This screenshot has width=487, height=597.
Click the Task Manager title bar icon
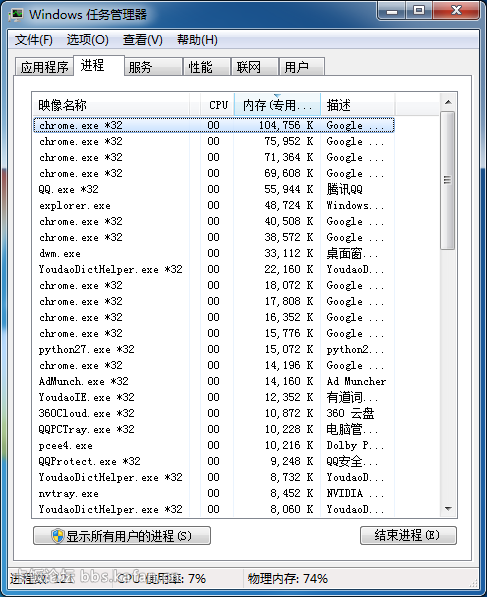tap(17, 14)
